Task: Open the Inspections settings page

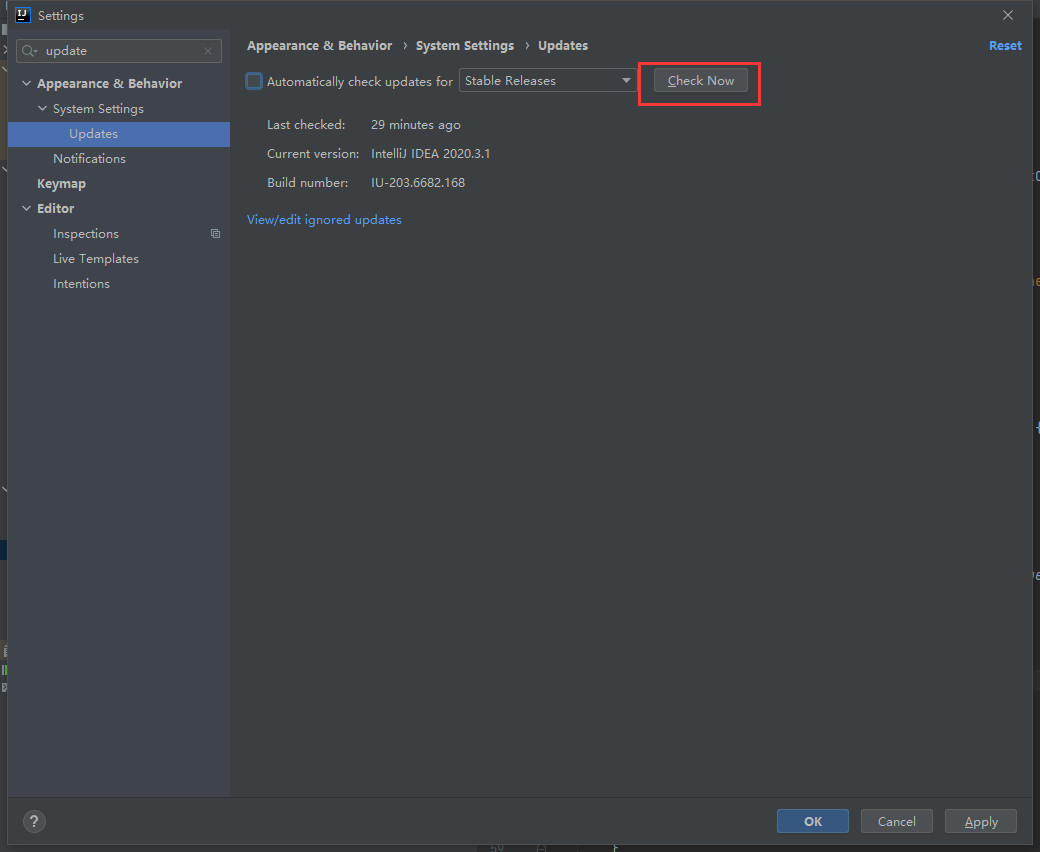Action: click(86, 233)
